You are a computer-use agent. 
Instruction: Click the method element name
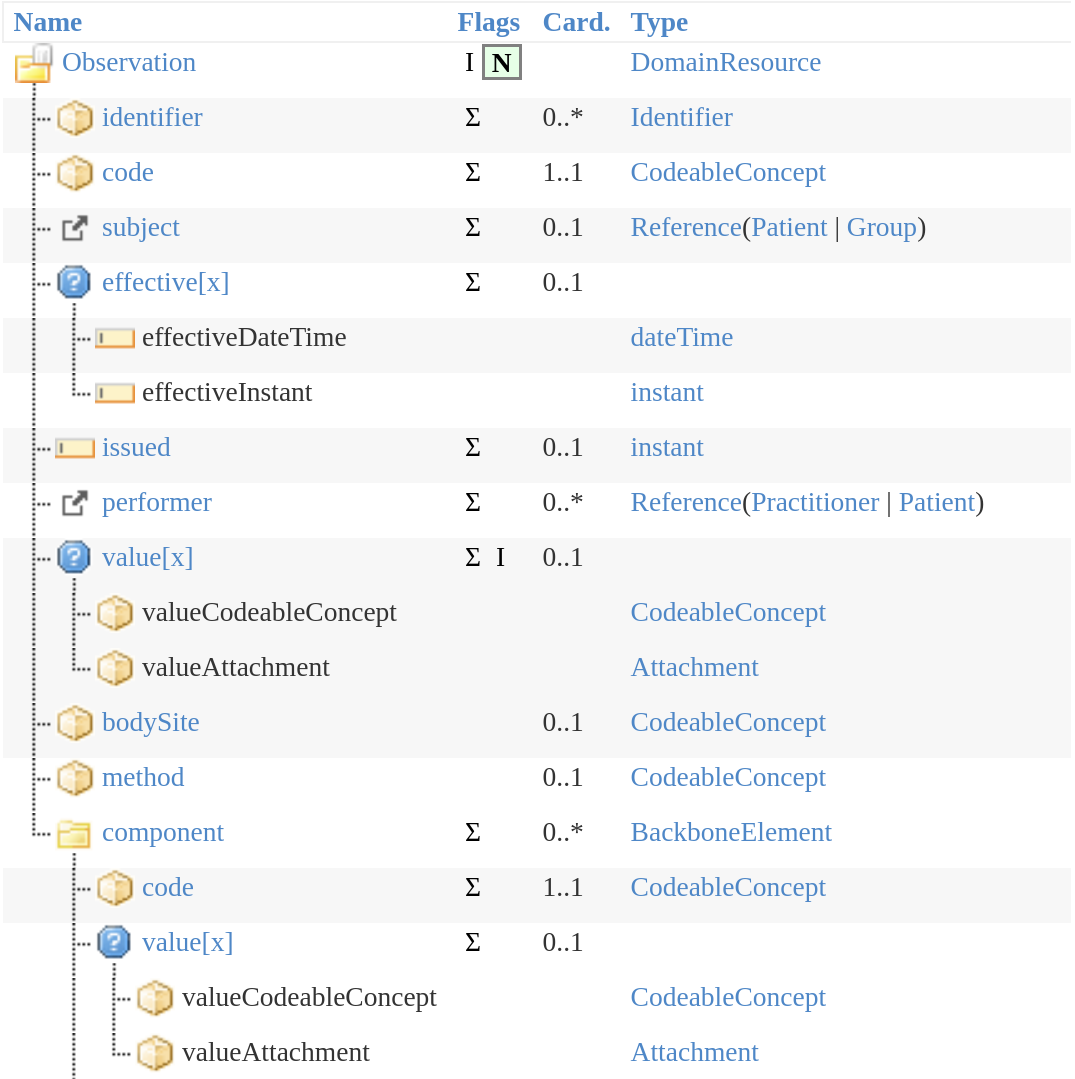click(143, 778)
